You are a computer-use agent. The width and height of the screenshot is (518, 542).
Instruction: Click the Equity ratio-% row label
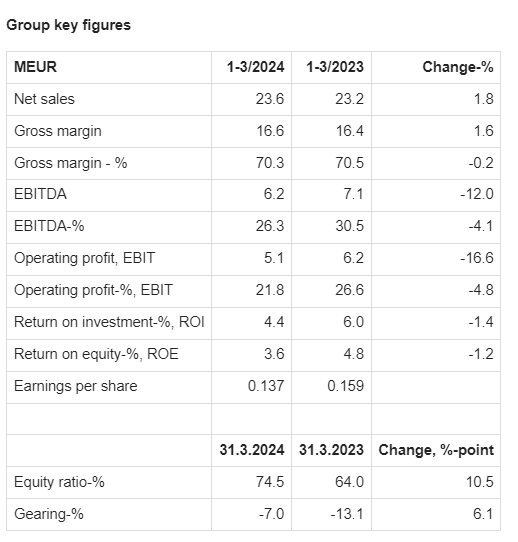pos(59,482)
